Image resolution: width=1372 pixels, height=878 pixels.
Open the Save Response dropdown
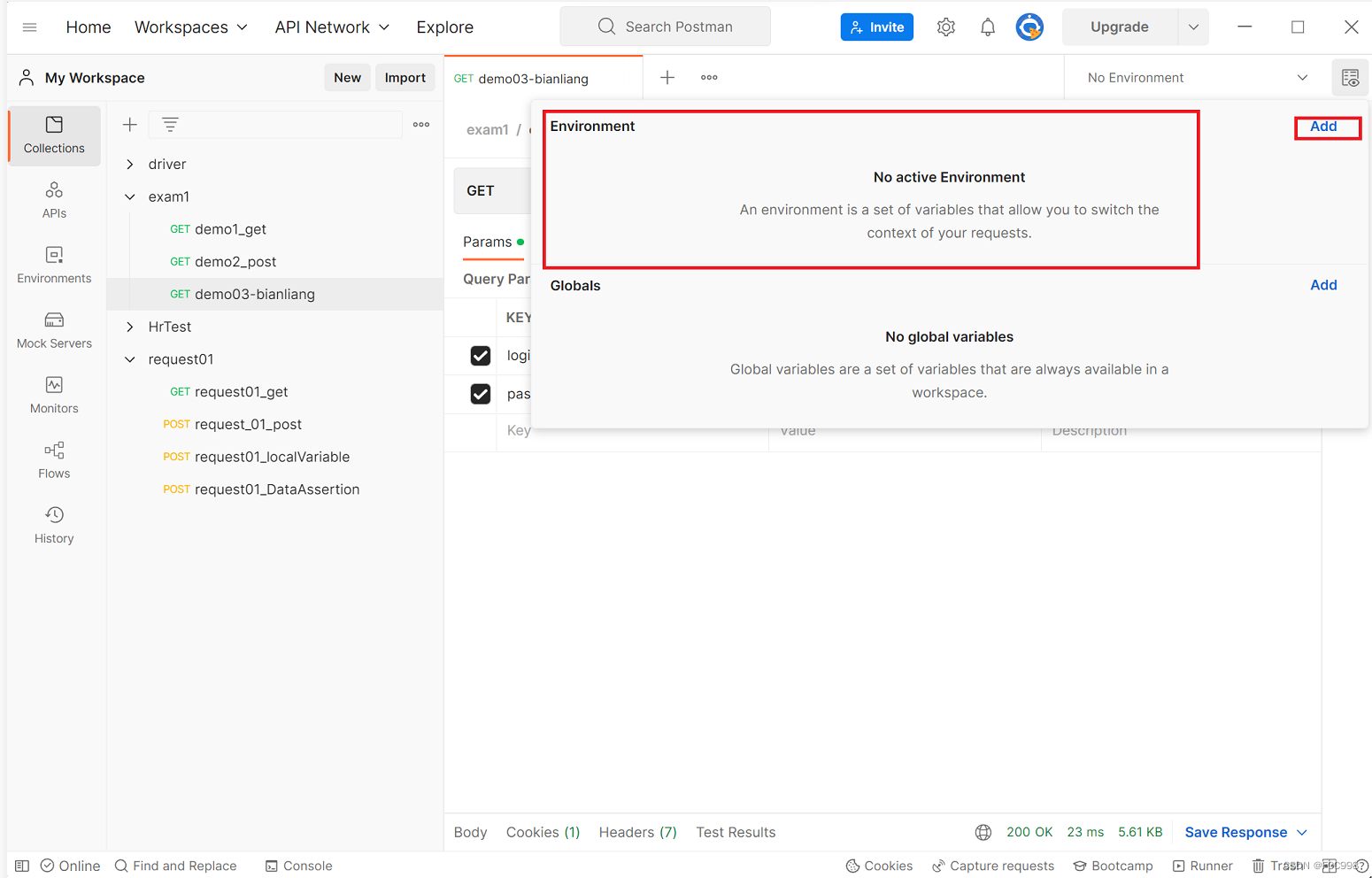[1302, 832]
